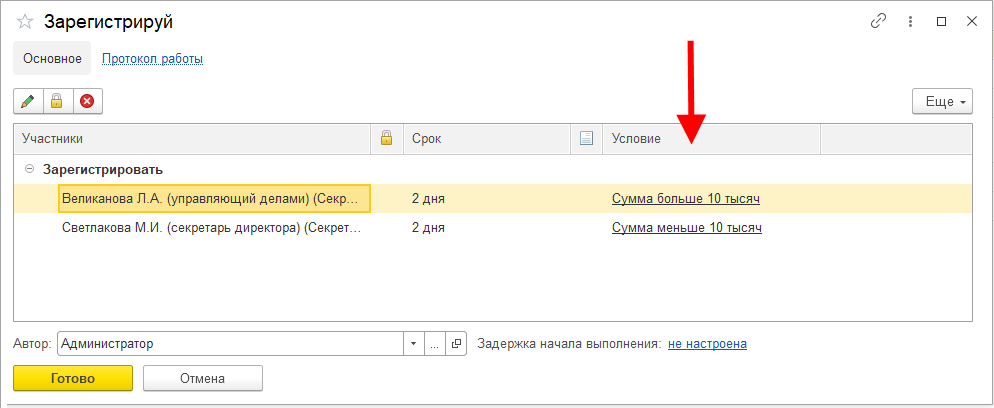Open the Сумма больше 10 тысяч condition link
The image size is (994, 408).
pyautogui.click(x=685, y=199)
